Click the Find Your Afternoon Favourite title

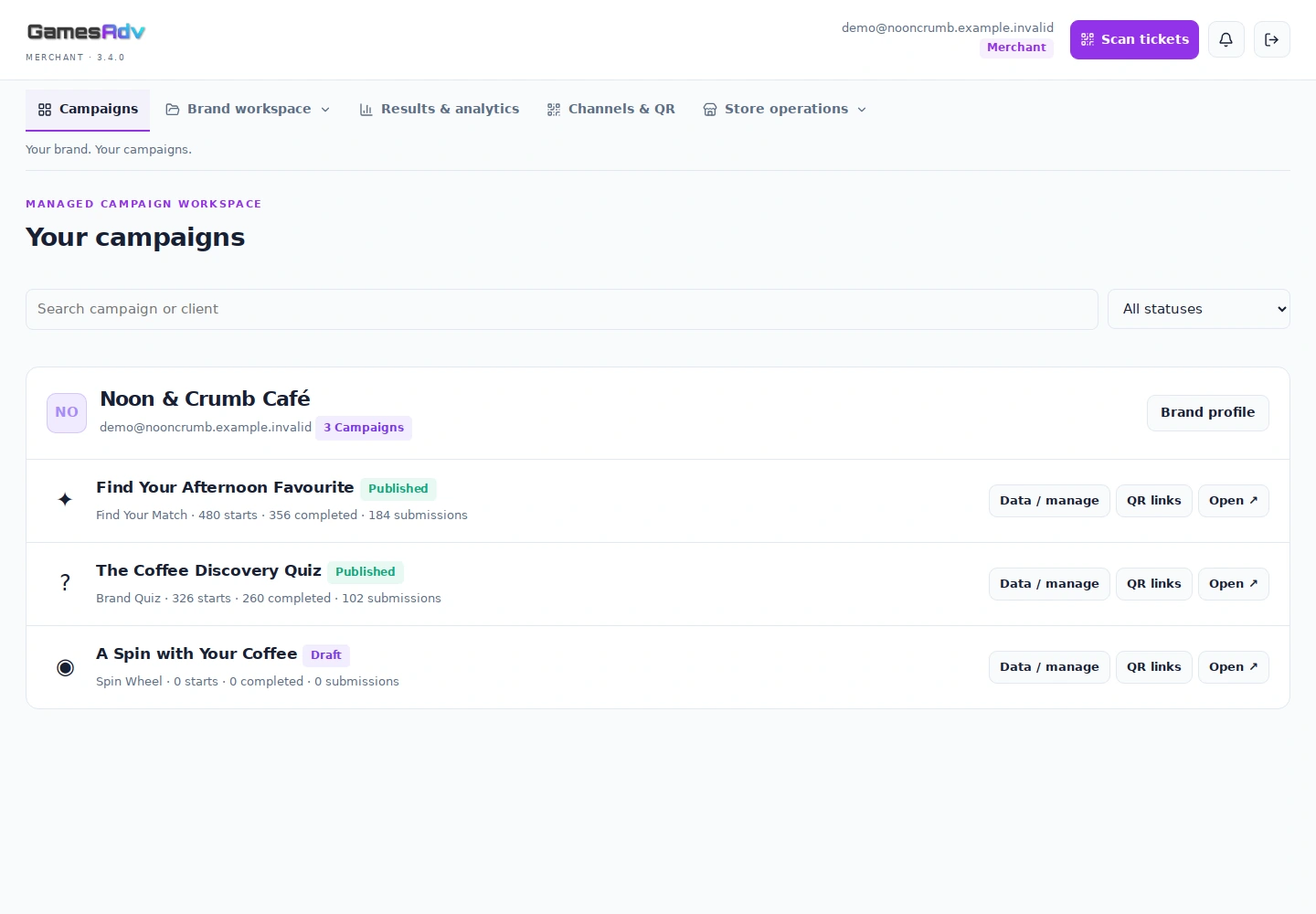point(225,487)
